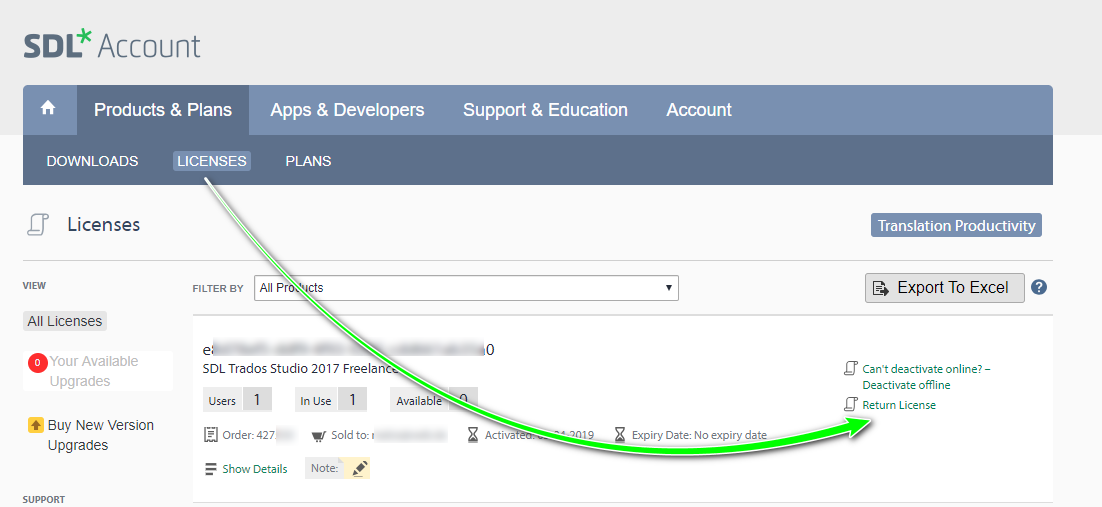
Task: Click the Activated hourglass icon
Action: 473,435
